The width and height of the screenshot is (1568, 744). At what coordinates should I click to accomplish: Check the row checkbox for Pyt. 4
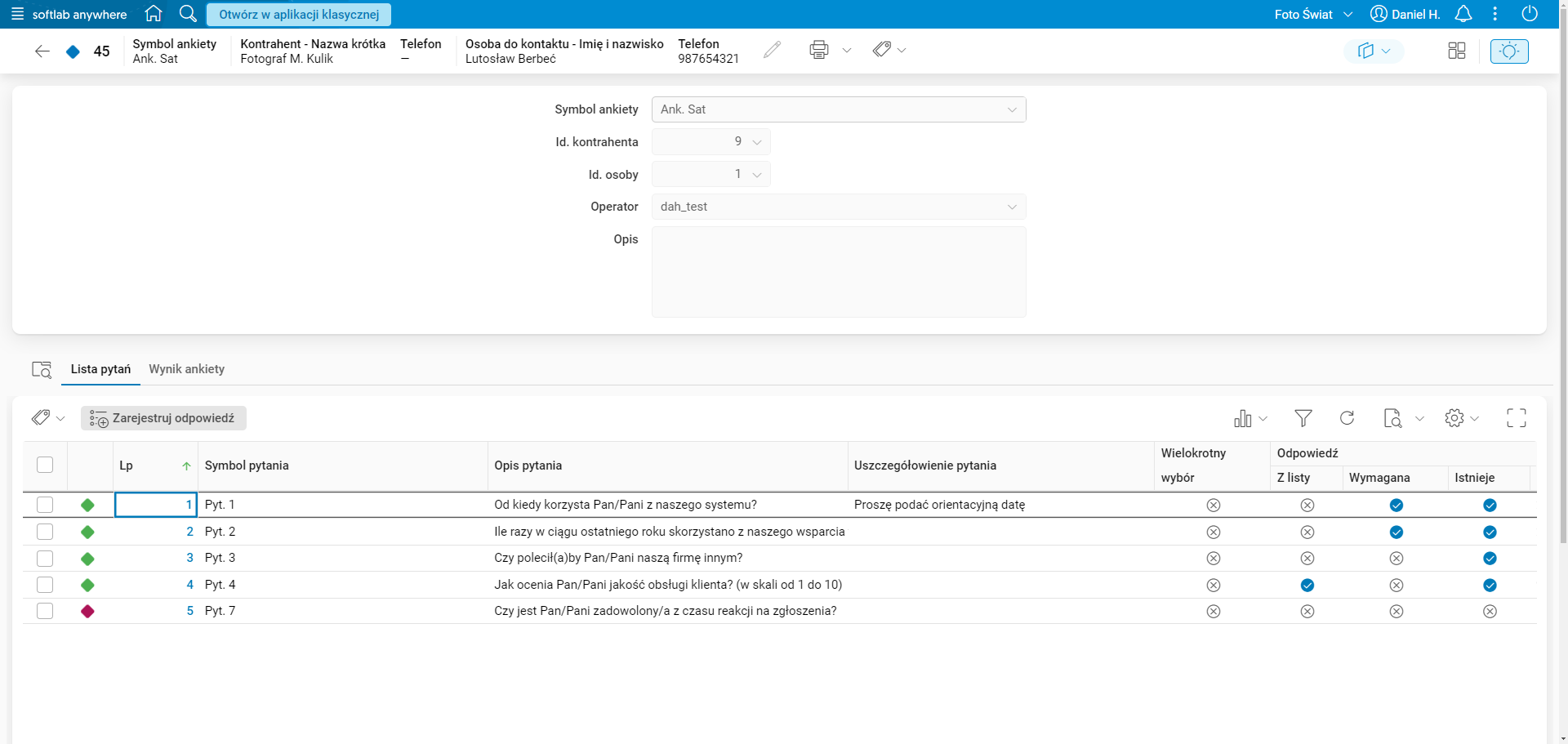pos(45,585)
